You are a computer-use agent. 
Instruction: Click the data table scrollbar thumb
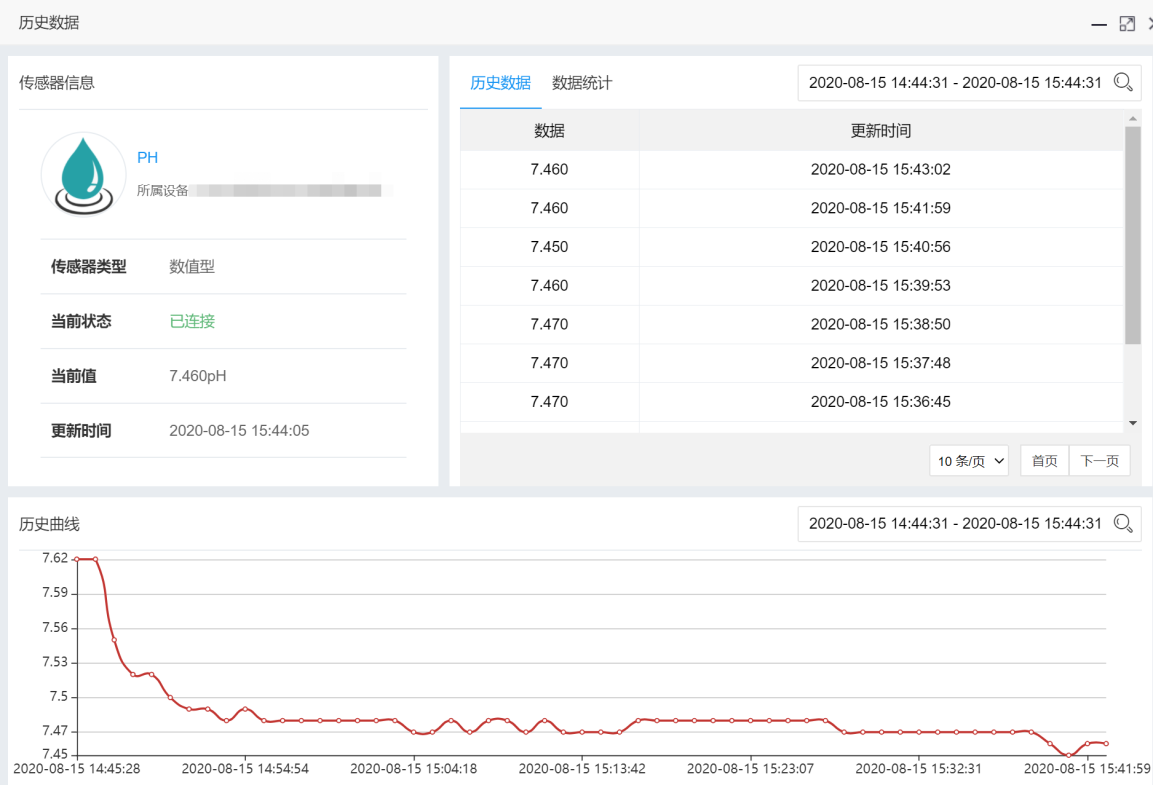coord(1132,235)
